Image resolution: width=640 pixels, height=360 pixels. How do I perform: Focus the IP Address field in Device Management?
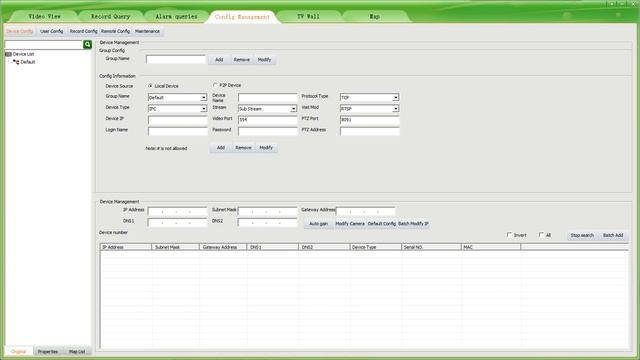[x=178, y=211]
